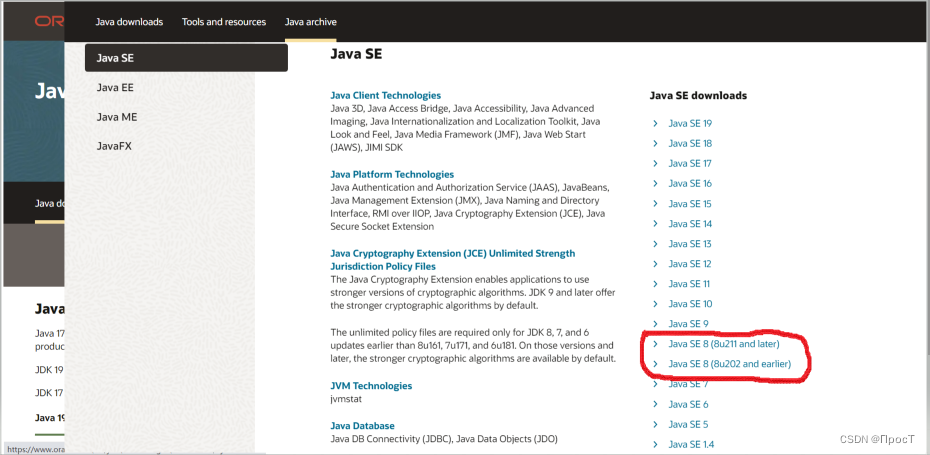Open the Java SE 11 download link

pyautogui.click(x=689, y=284)
